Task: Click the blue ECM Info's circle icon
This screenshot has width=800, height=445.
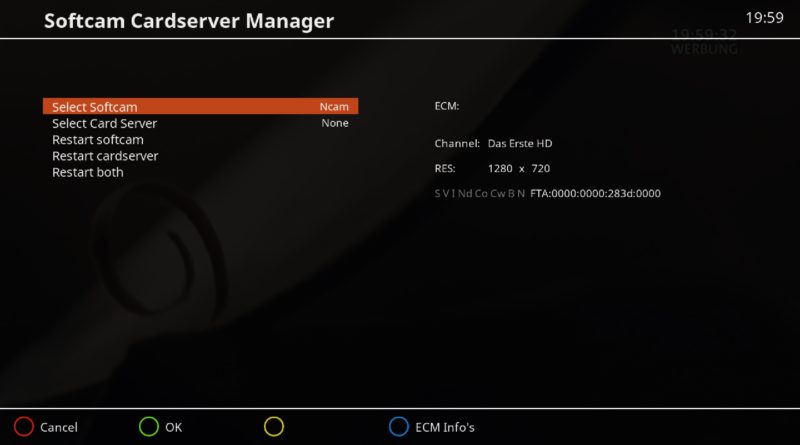Action: (x=398, y=427)
